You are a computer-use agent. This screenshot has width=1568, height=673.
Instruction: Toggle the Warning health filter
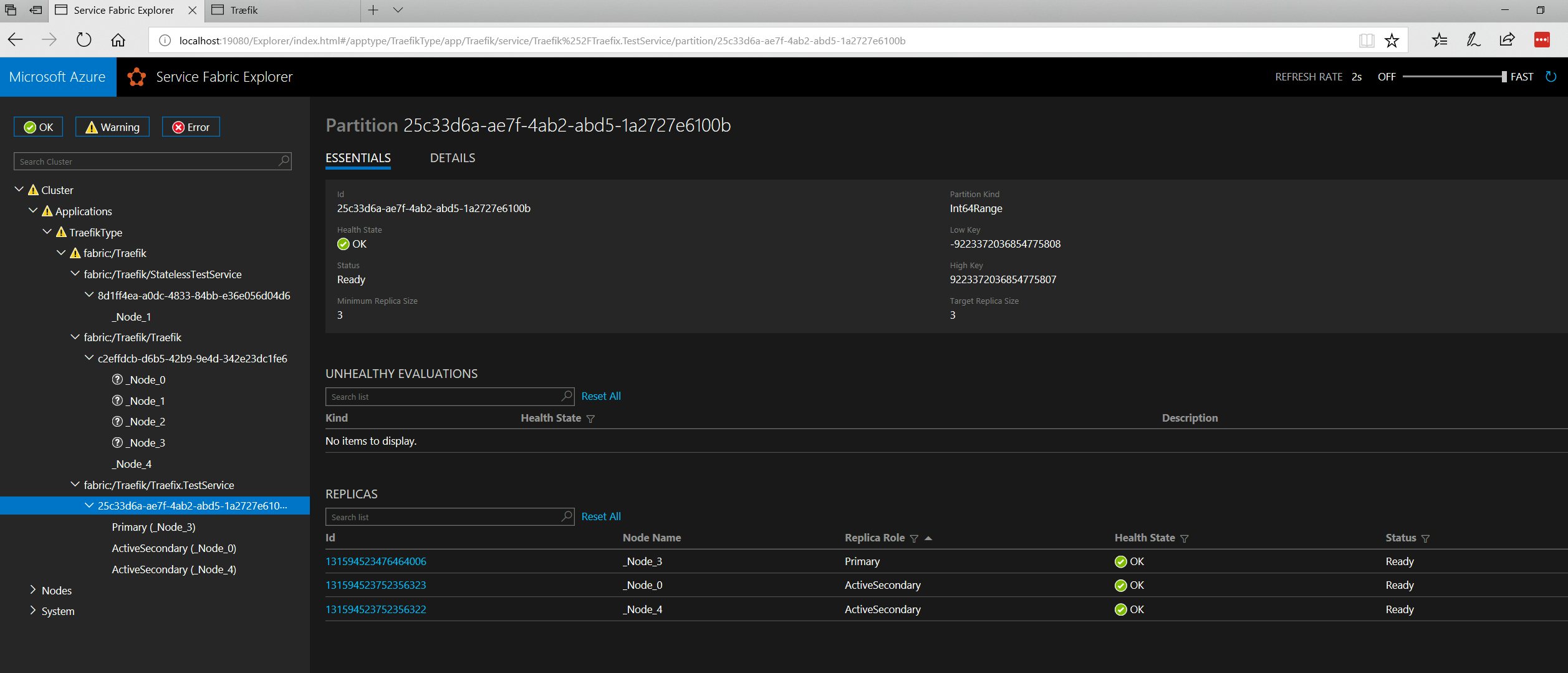[x=112, y=127]
